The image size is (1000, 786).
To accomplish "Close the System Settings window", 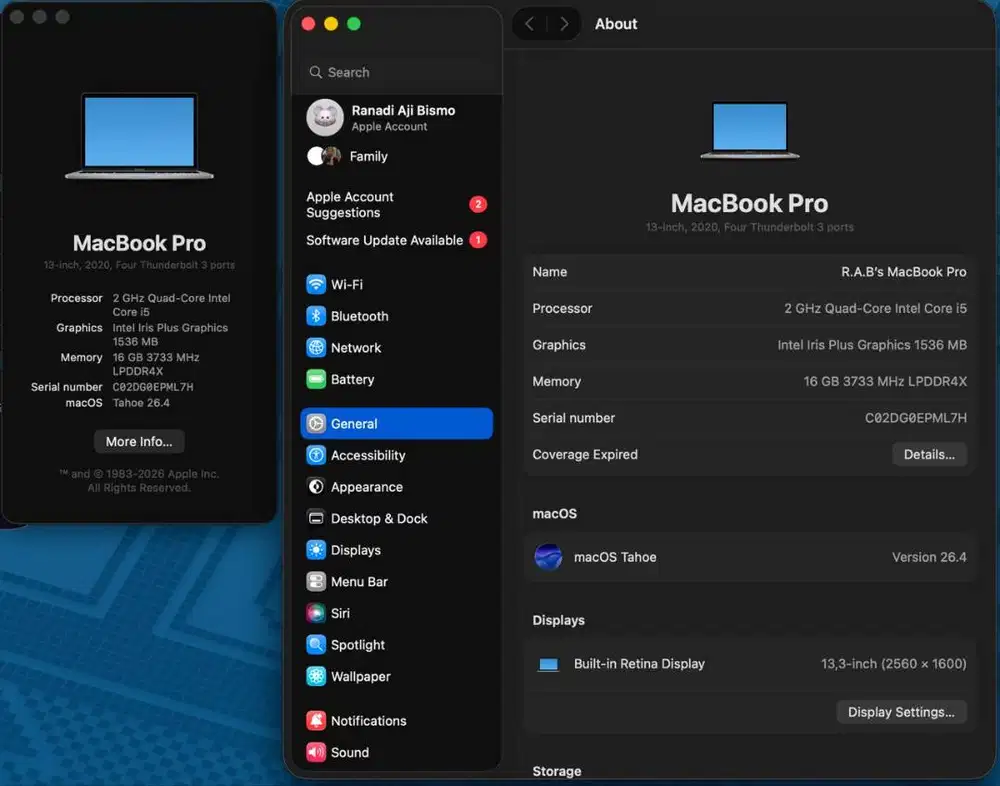I will click(x=308, y=24).
